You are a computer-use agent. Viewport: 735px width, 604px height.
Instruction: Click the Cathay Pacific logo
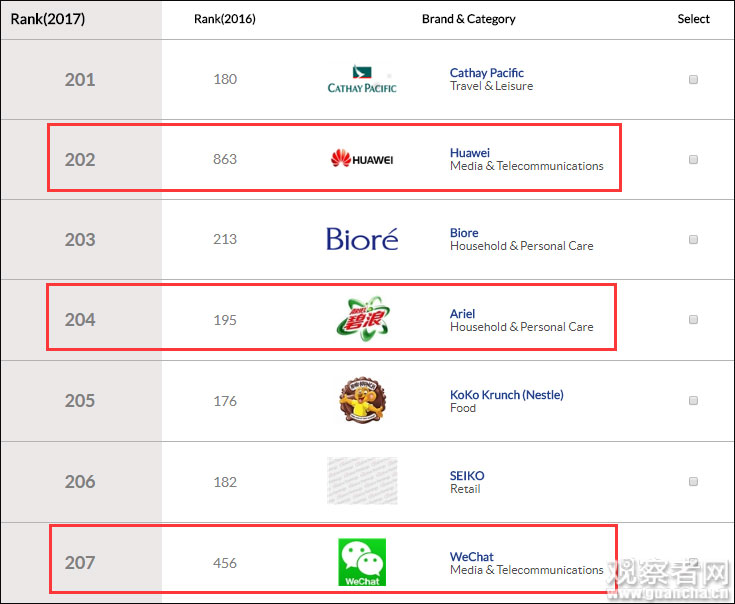[362, 79]
